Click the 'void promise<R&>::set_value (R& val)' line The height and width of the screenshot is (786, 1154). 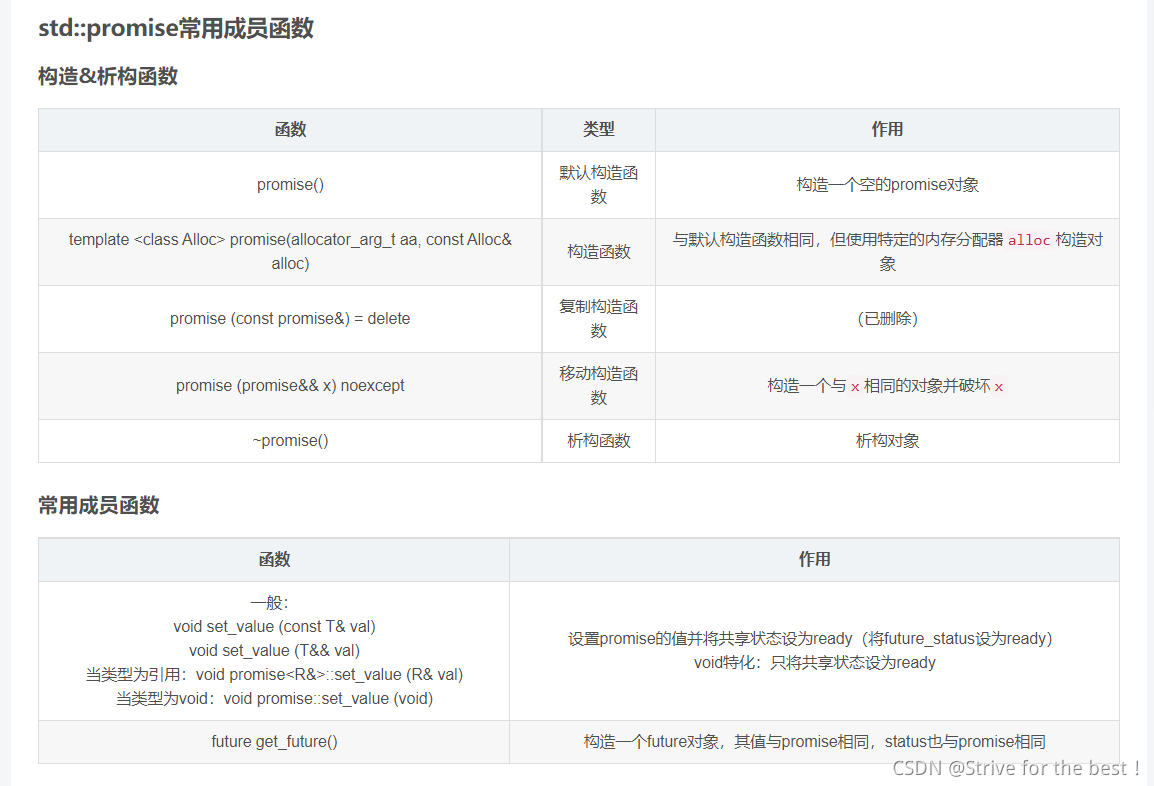pyautogui.click(x=329, y=675)
